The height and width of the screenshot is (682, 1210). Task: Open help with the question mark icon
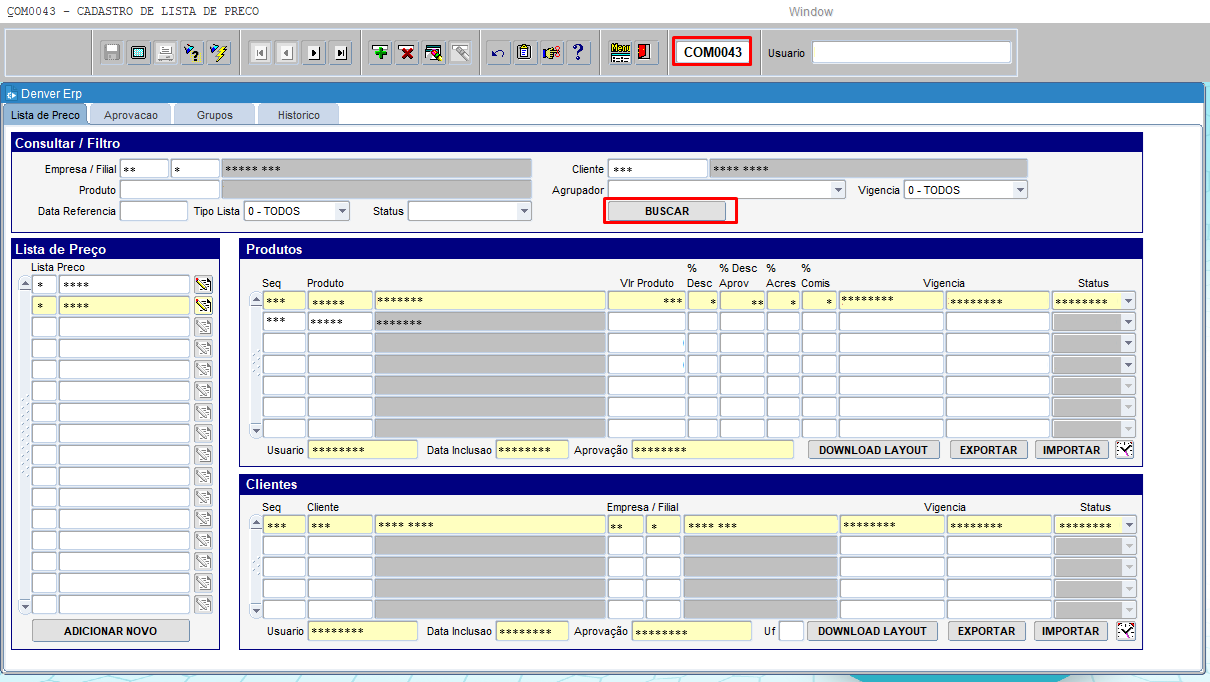point(577,53)
